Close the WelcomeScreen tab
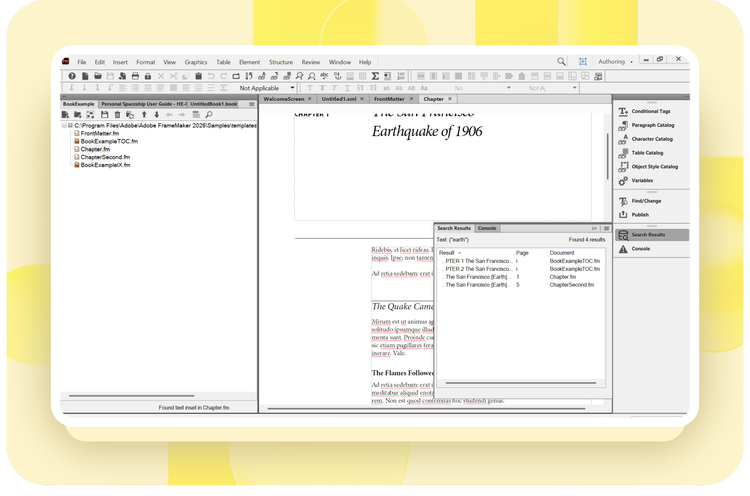This screenshot has width=750, height=496. [x=309, y=99]
